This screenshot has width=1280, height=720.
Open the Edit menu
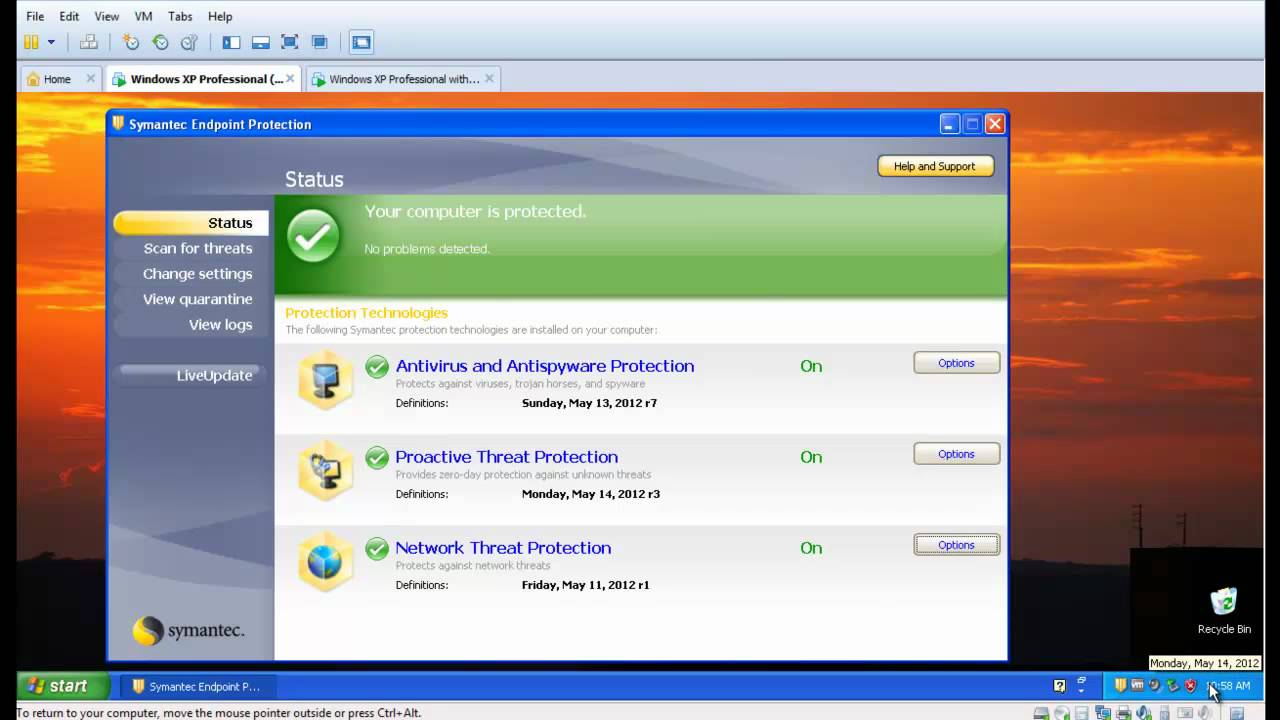69,16
